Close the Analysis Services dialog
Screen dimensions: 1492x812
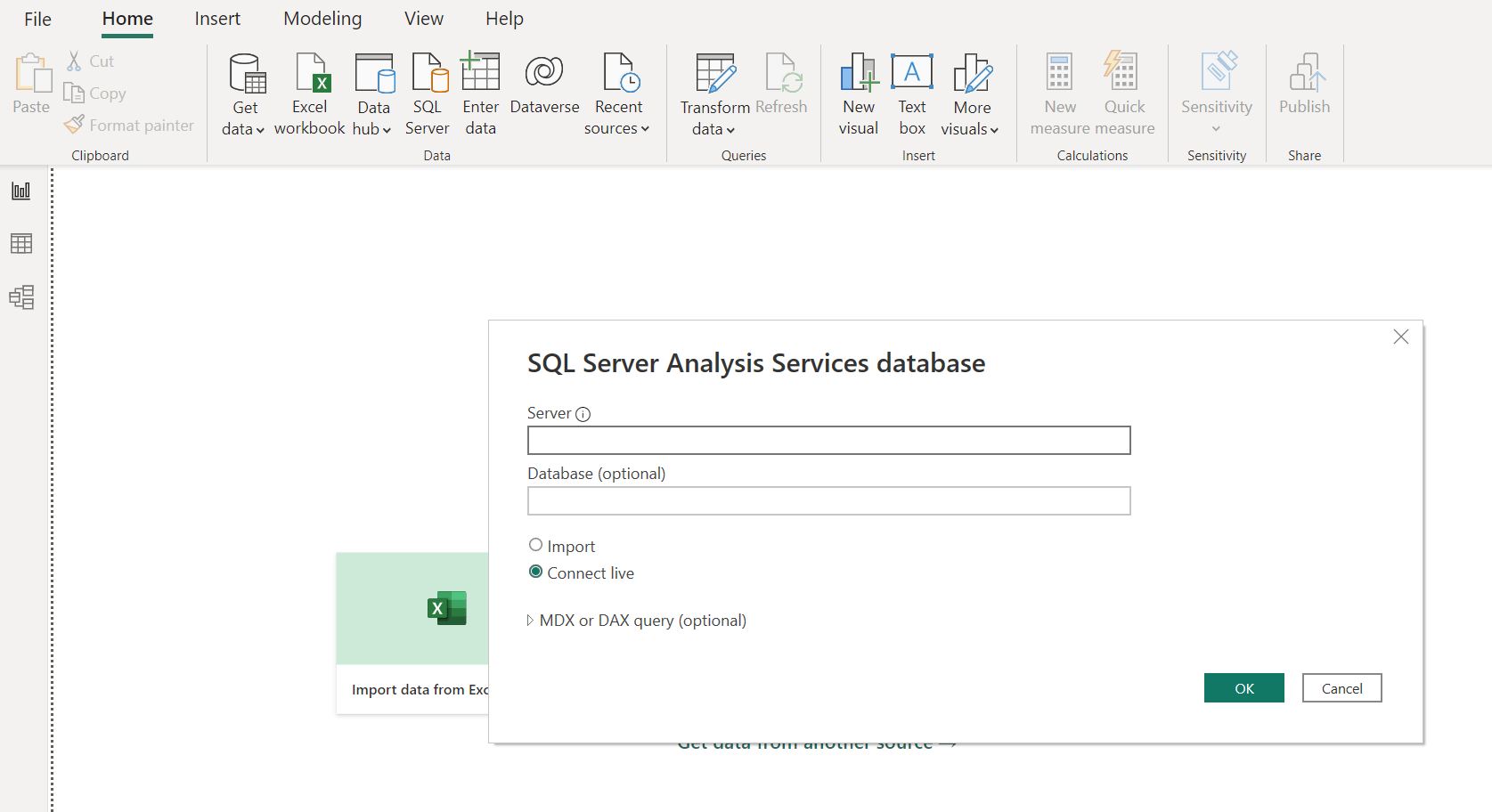click(1401, 337)
